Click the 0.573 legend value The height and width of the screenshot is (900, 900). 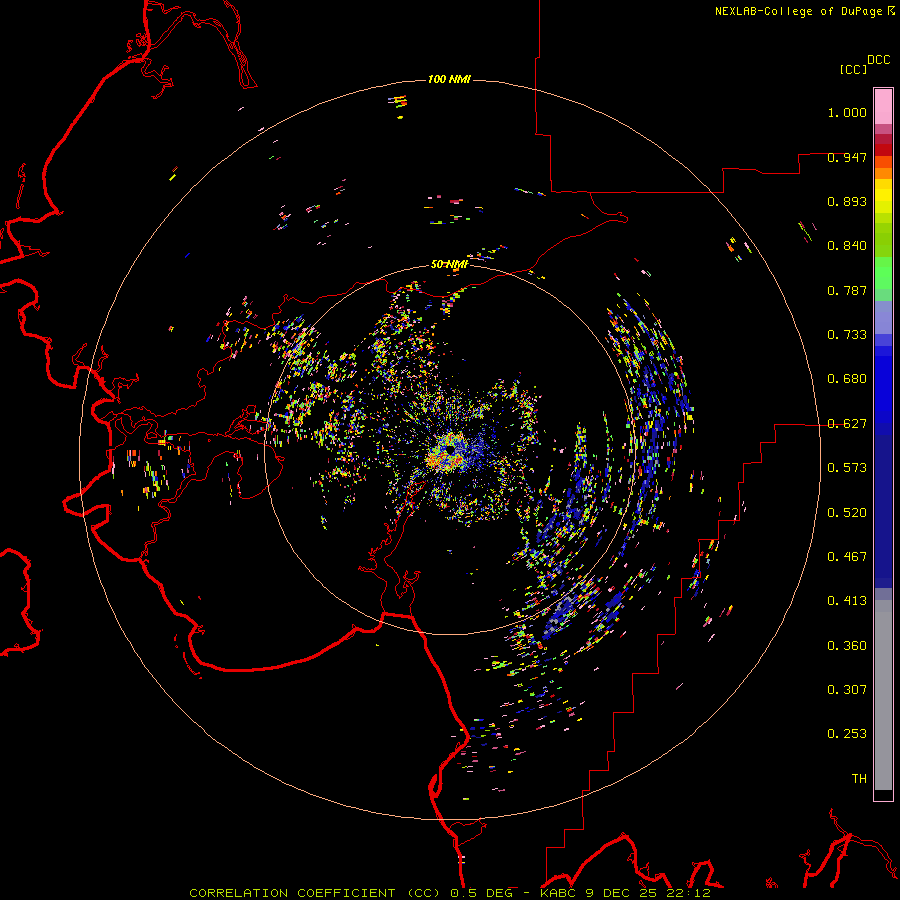point(847,468)
